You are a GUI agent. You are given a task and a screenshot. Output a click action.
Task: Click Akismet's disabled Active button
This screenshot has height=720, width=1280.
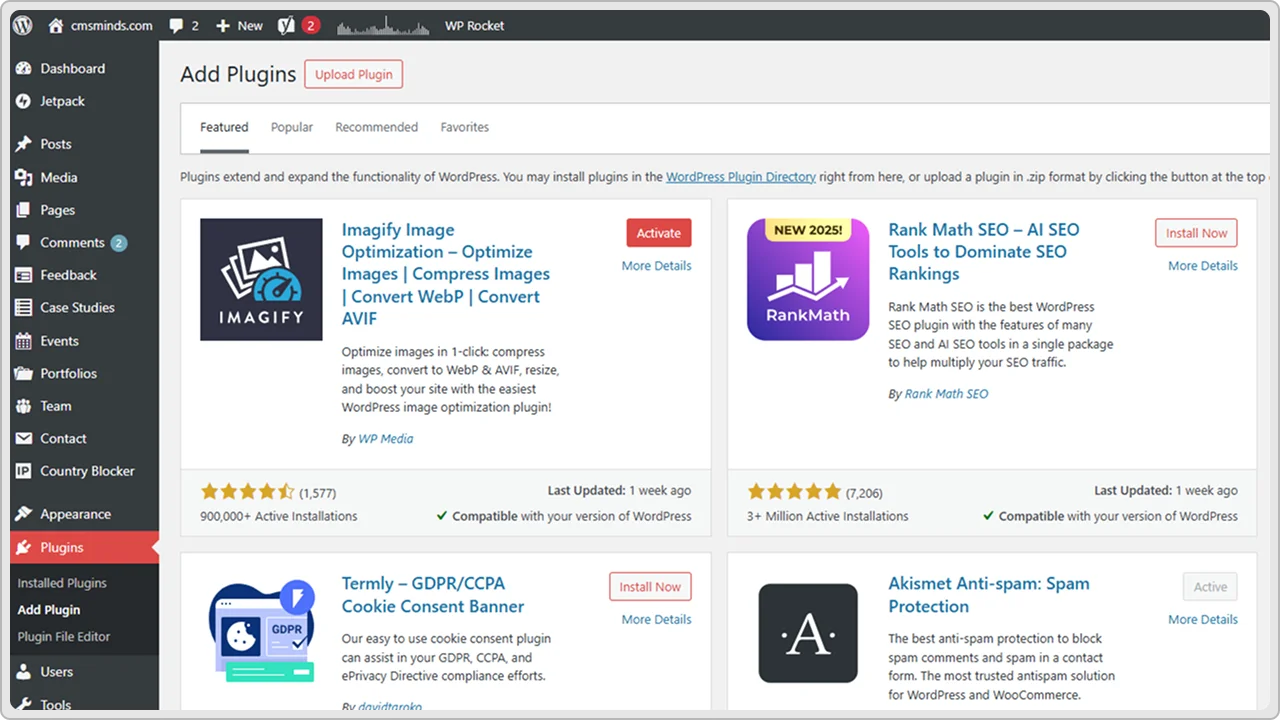[x=1210, y=587]
